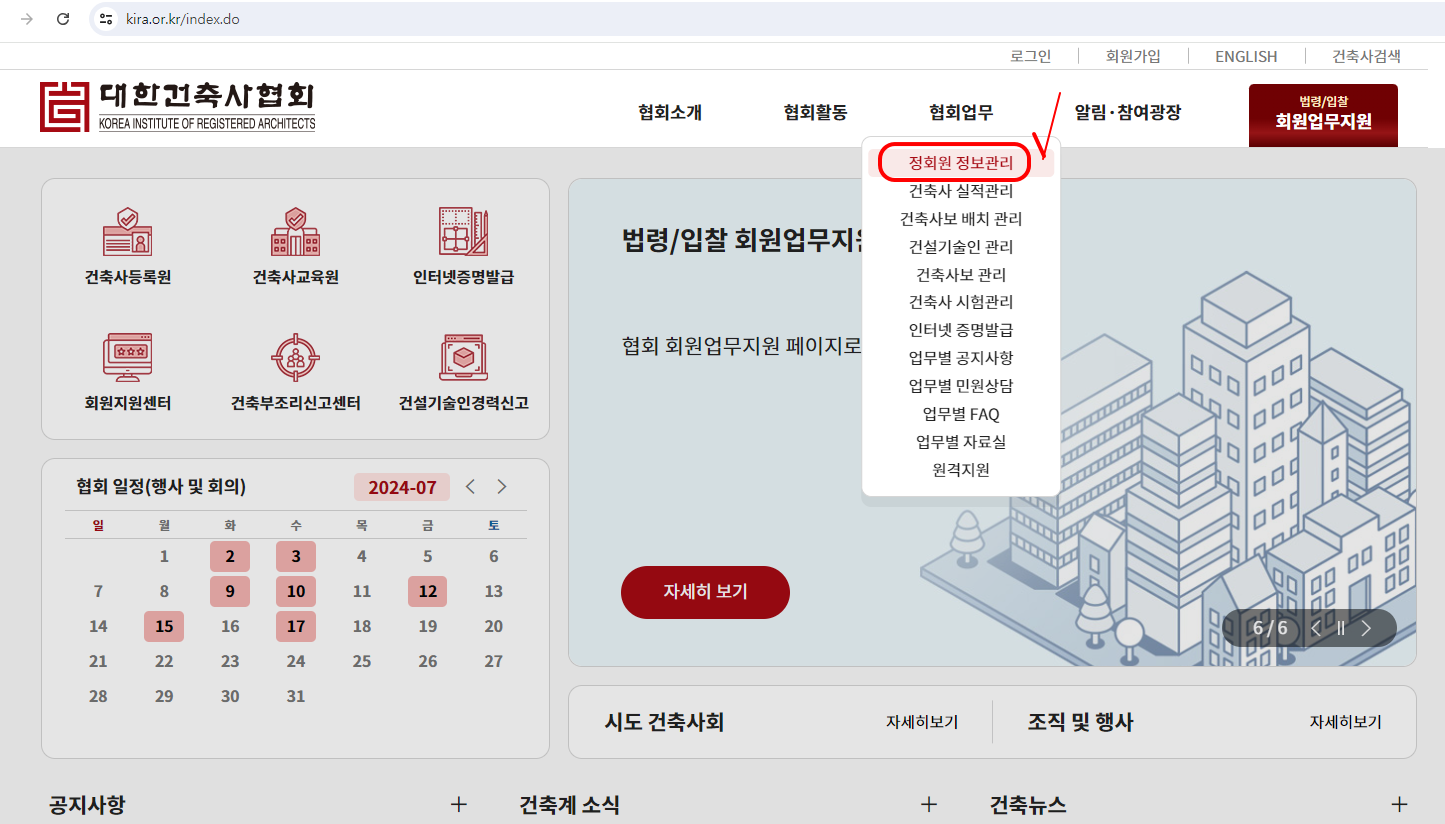Expand the 공지사항 section with the plus
This screenshot has width=1445, height=824.
(x=459, y=803)
